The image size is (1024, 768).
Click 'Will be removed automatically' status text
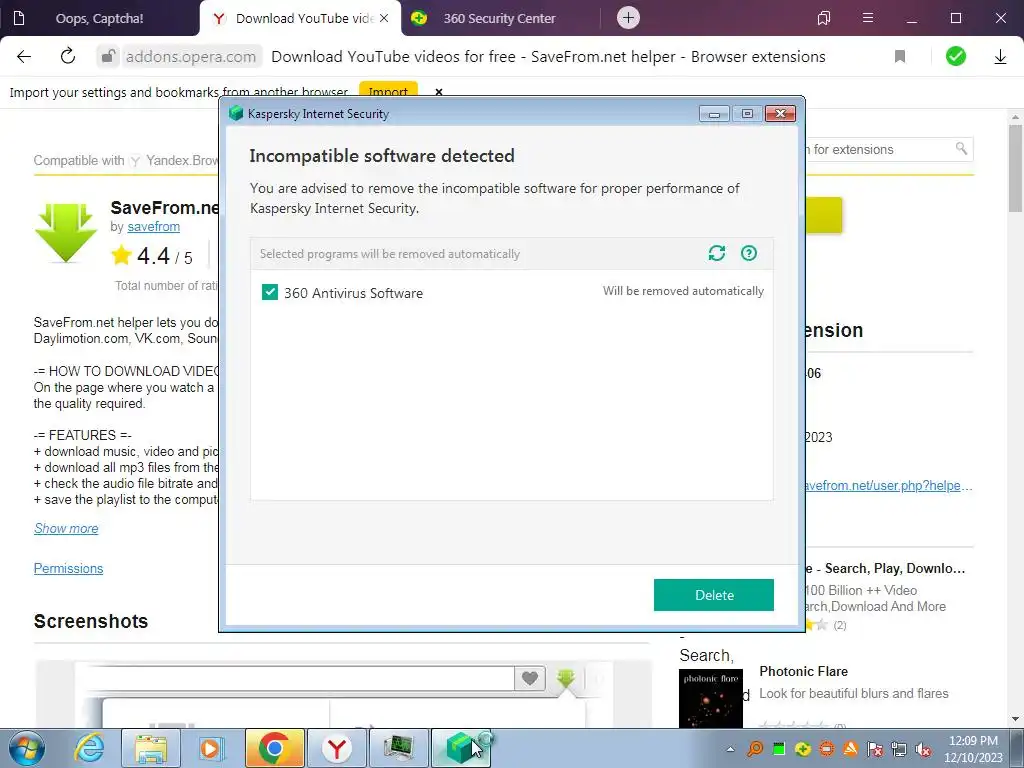pos(683,291)
